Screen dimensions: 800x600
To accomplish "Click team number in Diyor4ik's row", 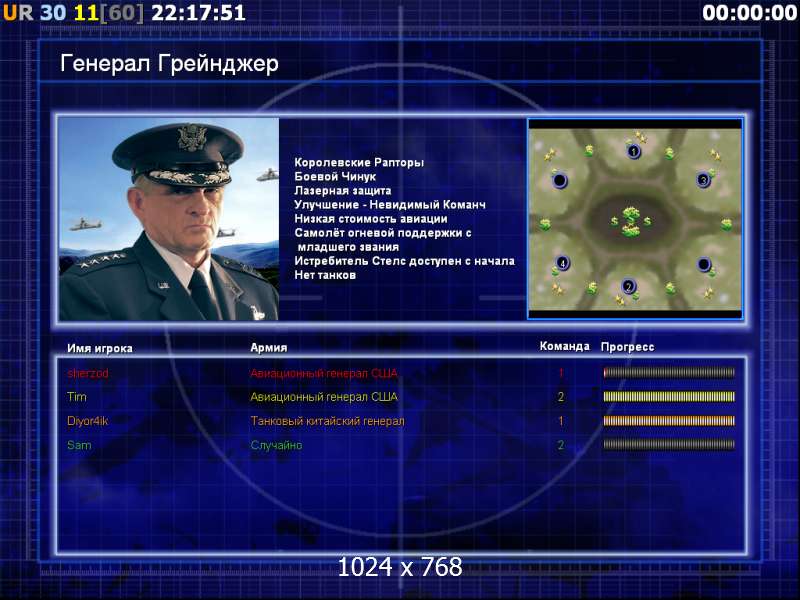I will pos(561,421).
